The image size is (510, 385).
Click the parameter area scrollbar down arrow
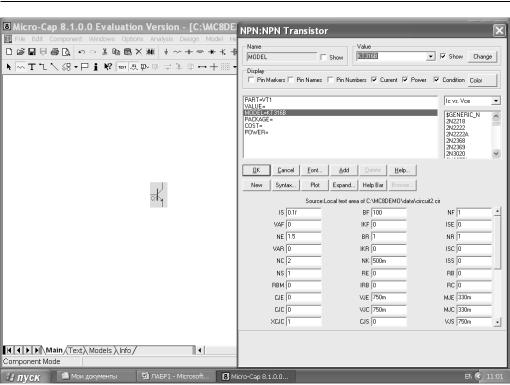pyautogui.click(x=497, y=322)
